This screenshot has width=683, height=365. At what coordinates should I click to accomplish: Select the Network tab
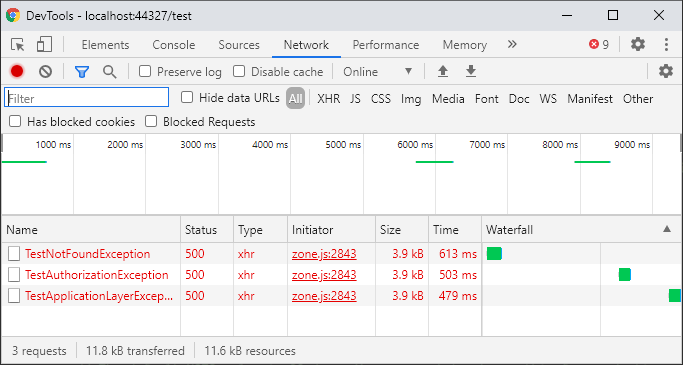click(306, 45)
